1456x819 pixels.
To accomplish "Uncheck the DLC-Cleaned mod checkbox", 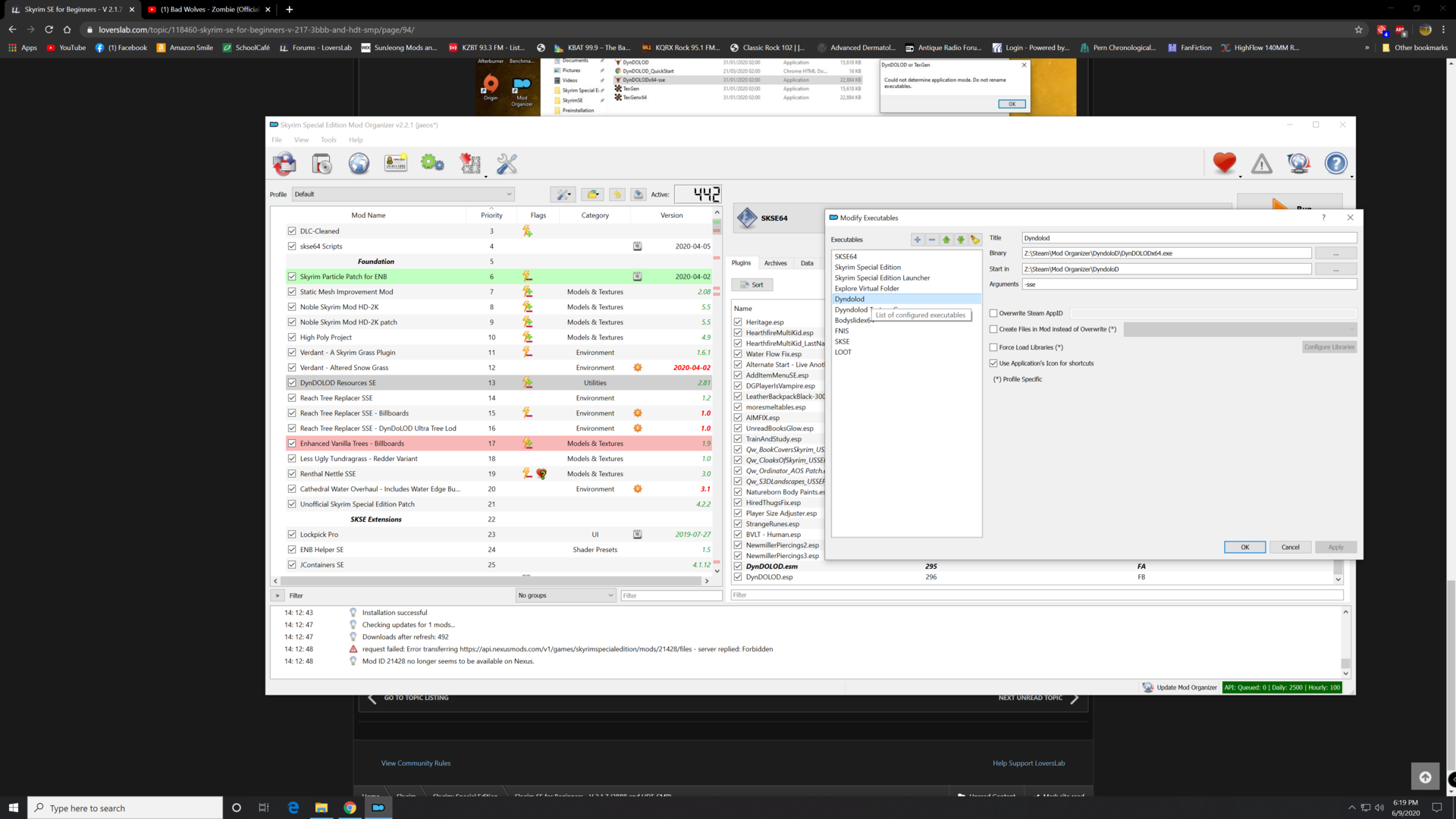I will (292, 231).
